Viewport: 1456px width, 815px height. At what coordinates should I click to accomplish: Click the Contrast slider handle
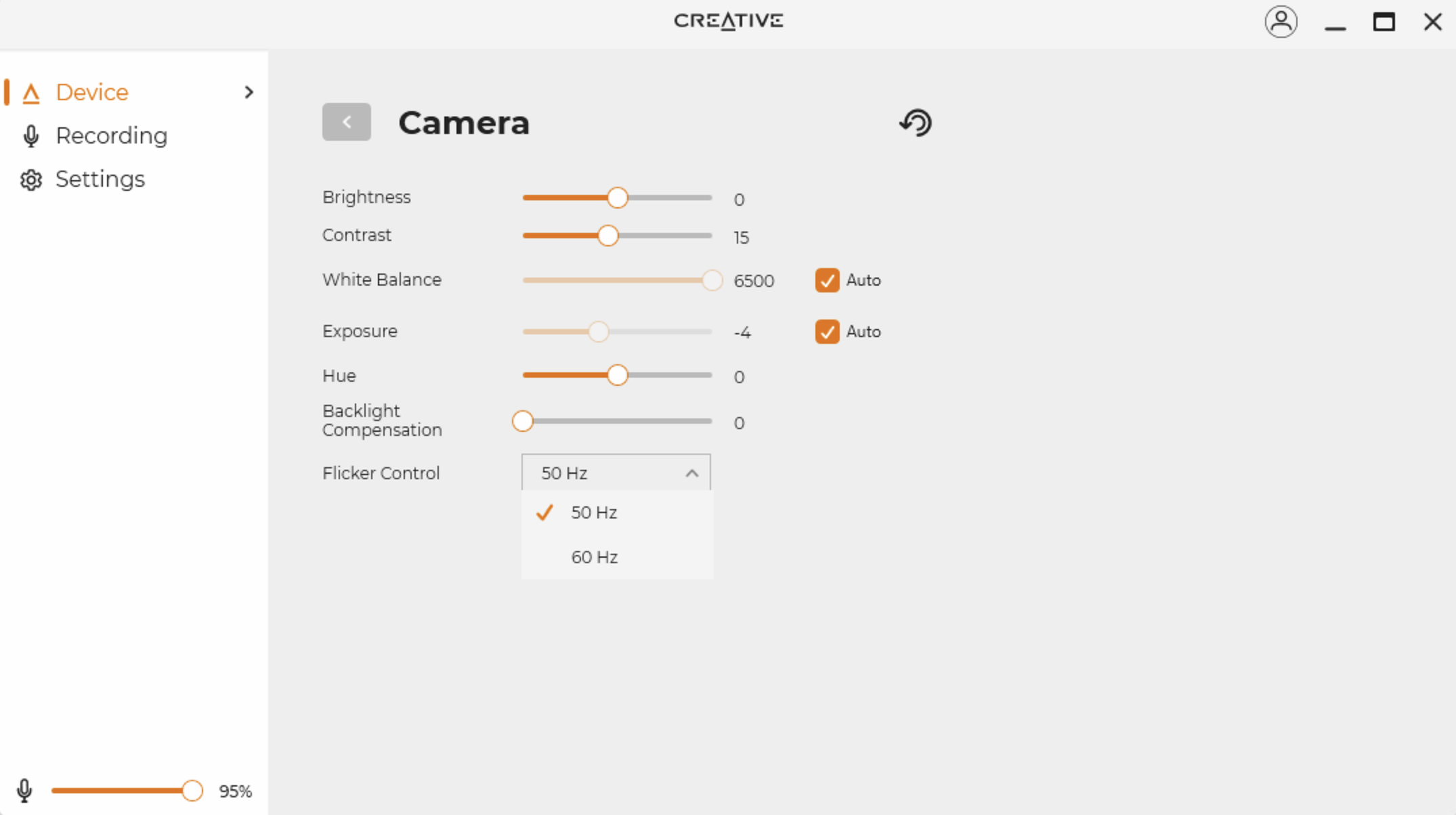pyautogui.click(x=608, y=236)
